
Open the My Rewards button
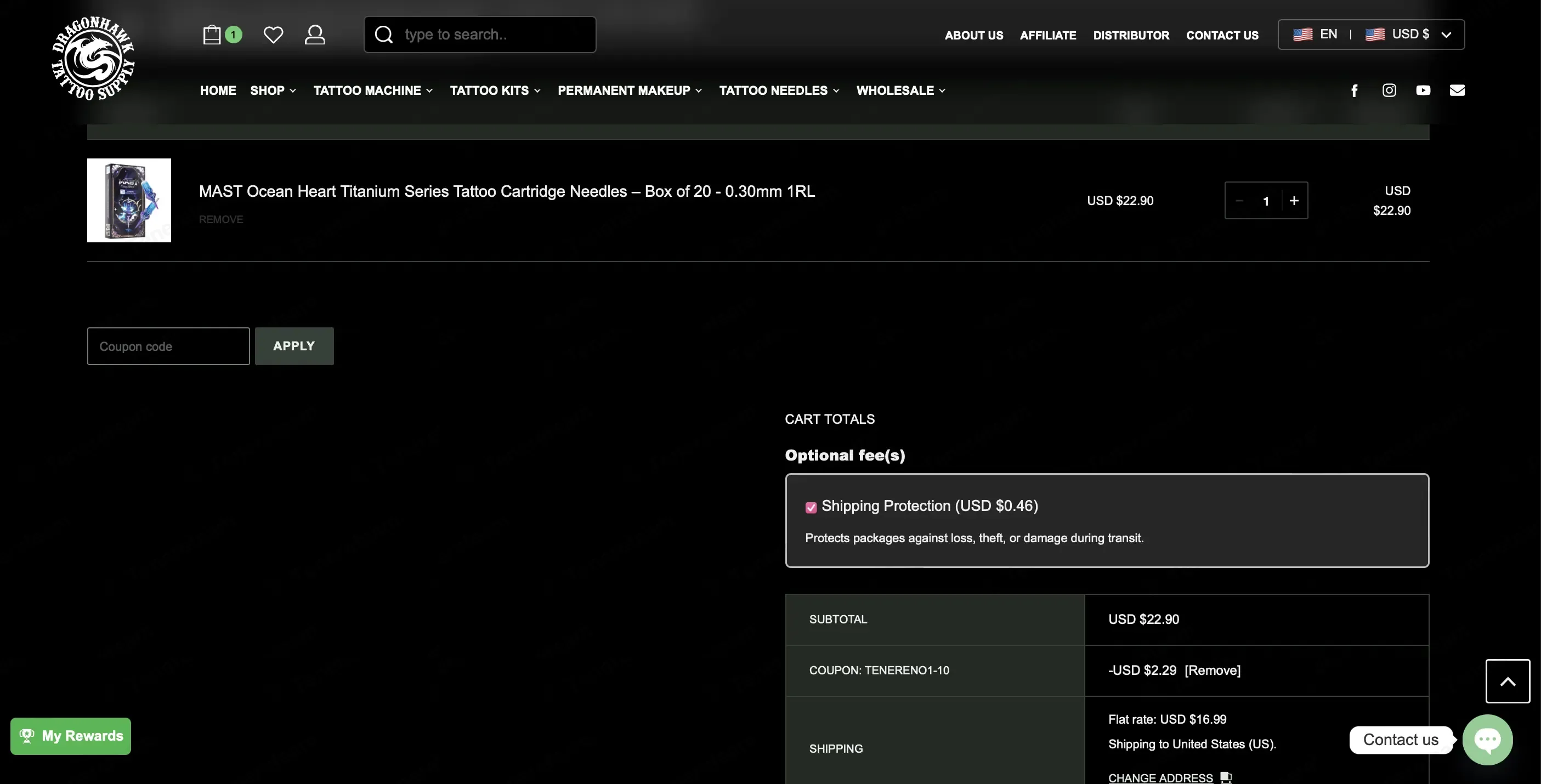71,736
